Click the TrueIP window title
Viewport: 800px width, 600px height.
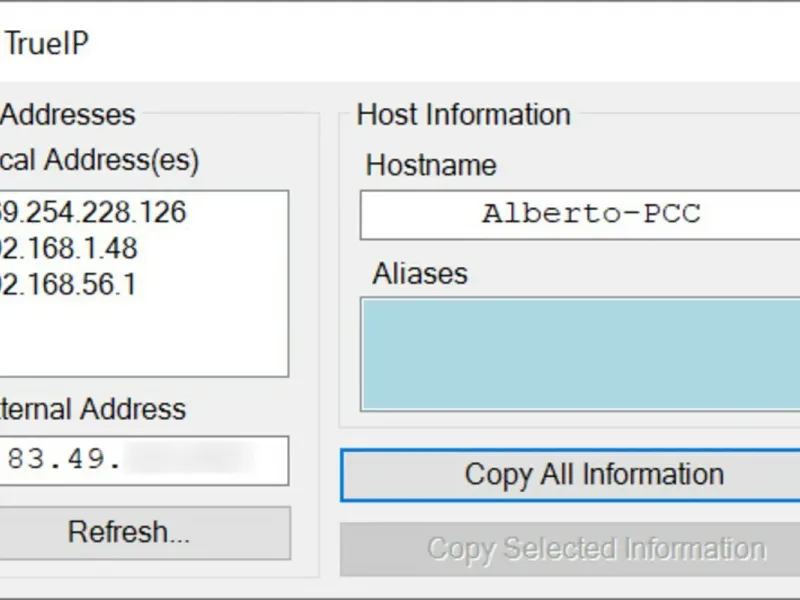[x=46, y=44]
